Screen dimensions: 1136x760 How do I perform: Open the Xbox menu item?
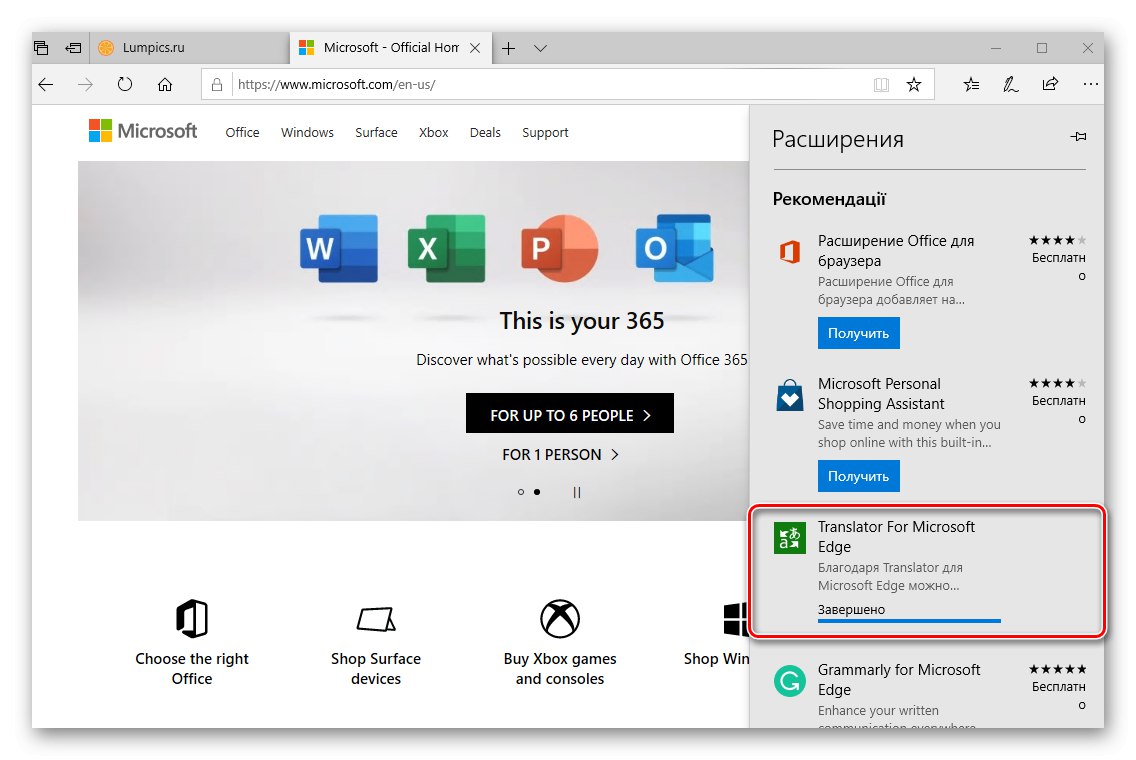click(433, 132)
